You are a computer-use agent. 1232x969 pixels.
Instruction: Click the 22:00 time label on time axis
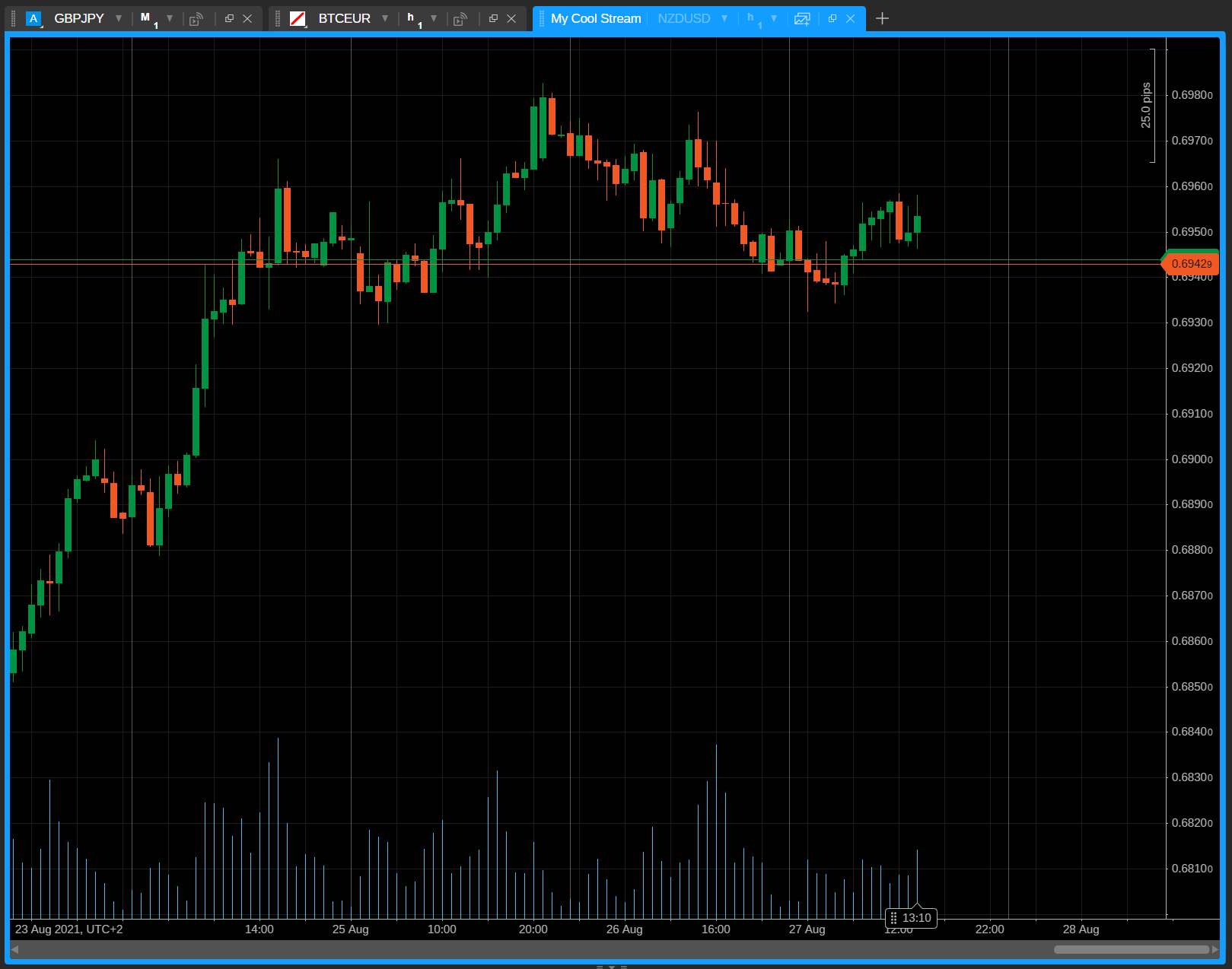pyautogui.click(x=990, y=929)
